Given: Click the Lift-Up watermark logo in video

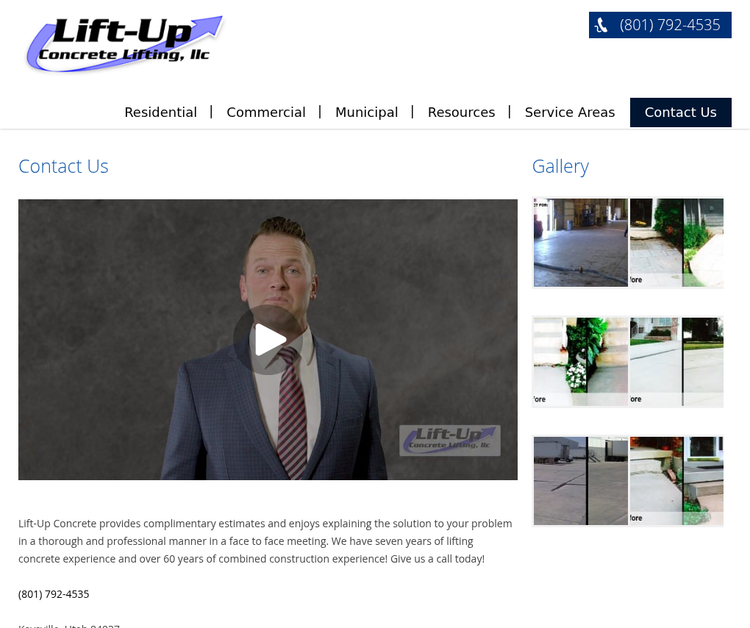Looking at the screenshot, I should click(x=450, y=440).
